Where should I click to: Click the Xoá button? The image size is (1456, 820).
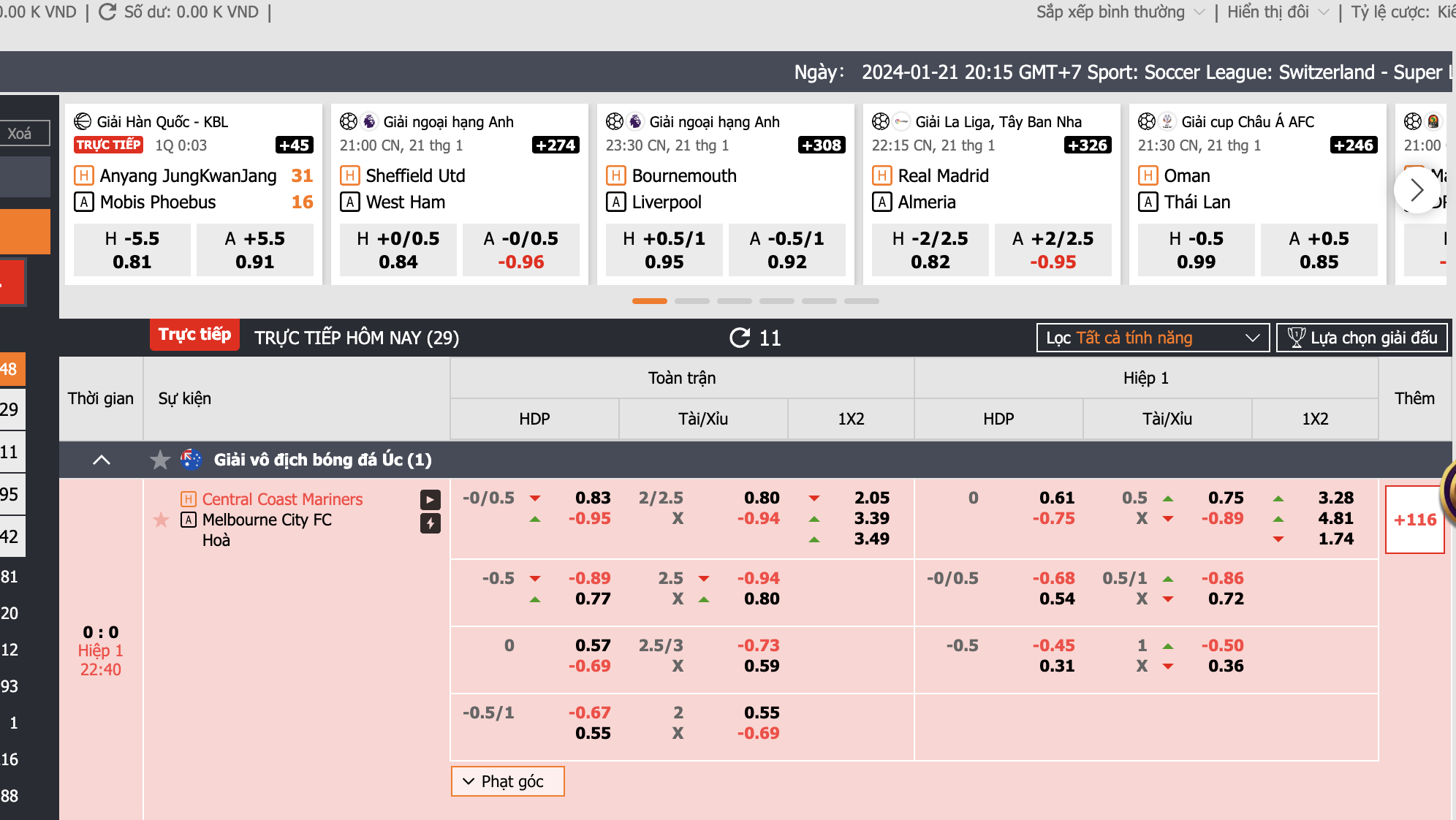[x=20, y=133]
